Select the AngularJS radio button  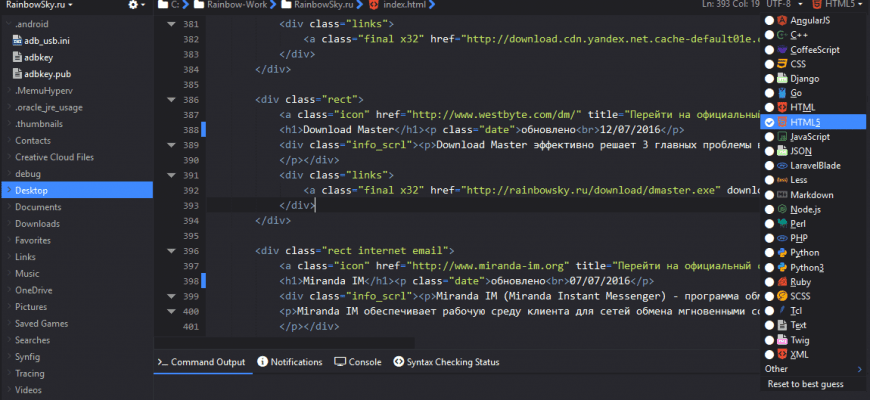[x=769, y=21]
